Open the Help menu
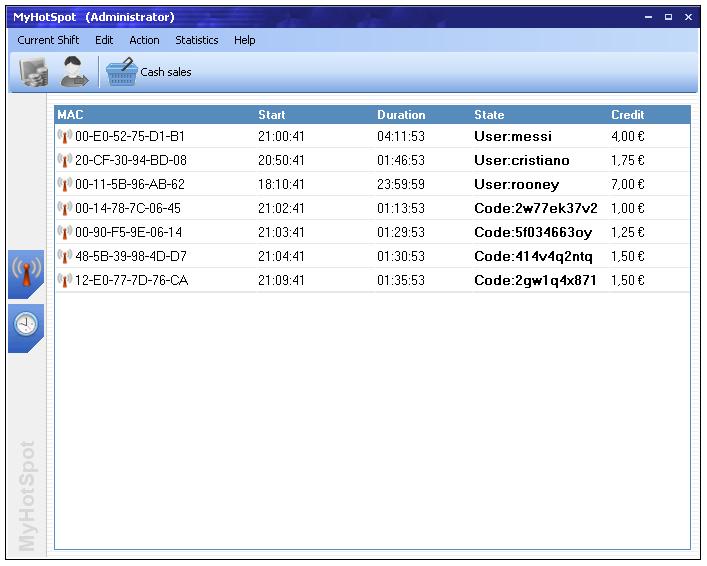707x566 pixels. click(244, 40)
